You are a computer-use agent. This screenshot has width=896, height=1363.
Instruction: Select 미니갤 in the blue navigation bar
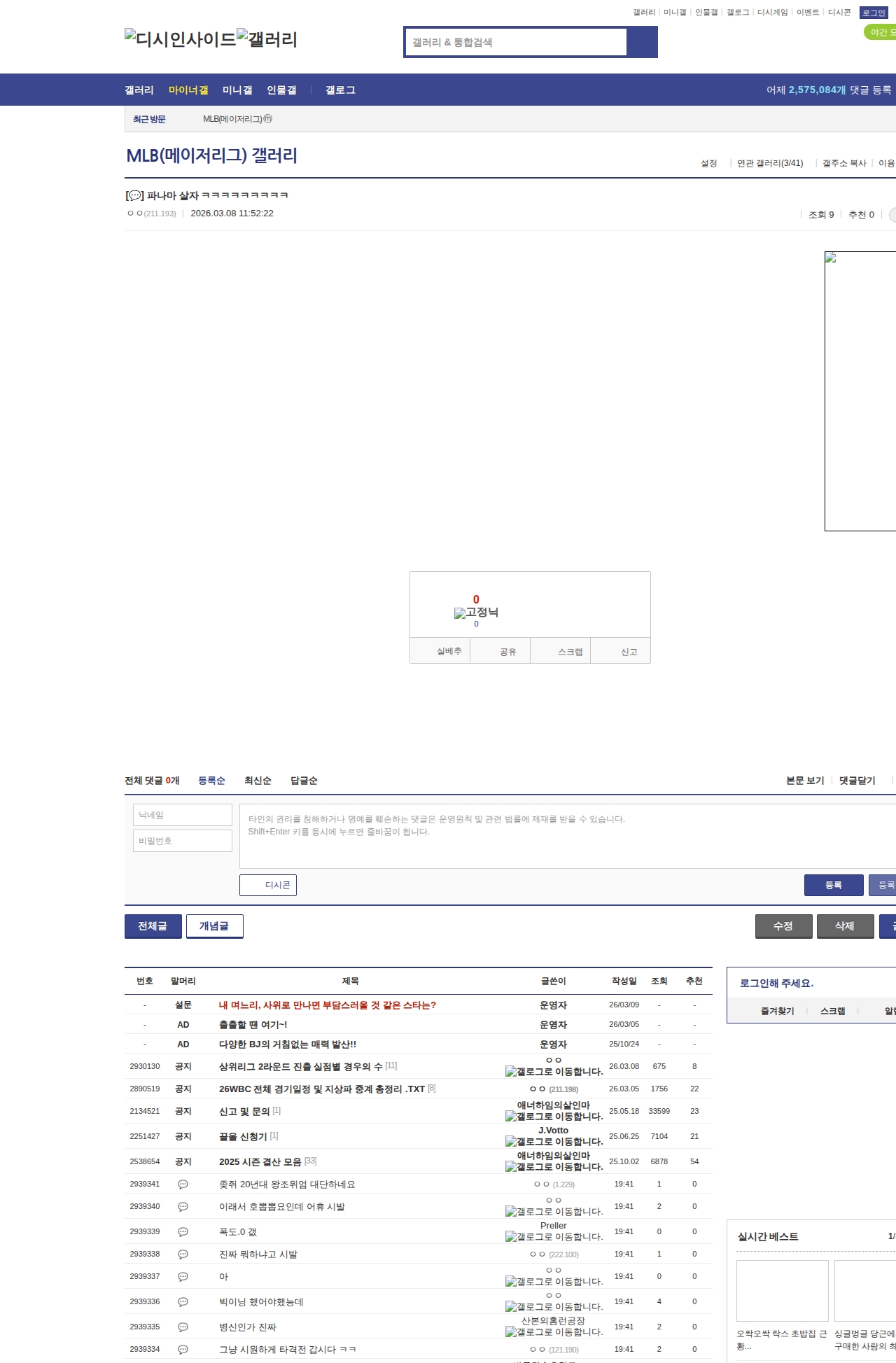237,90
